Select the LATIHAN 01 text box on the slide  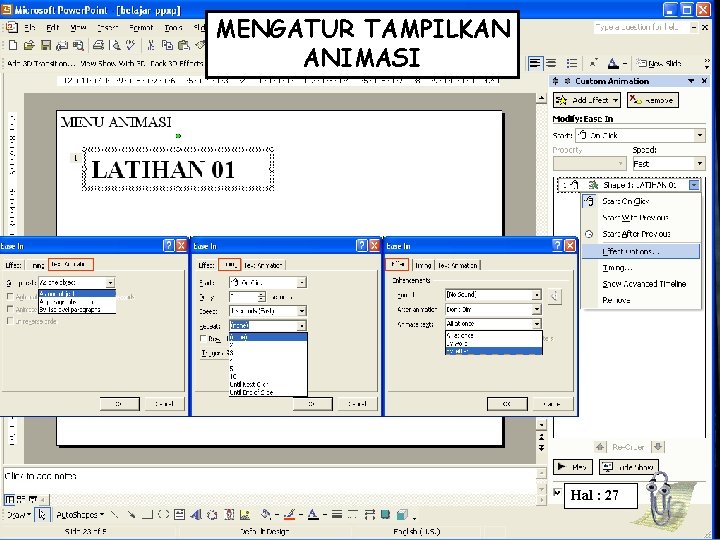(178, 169)
